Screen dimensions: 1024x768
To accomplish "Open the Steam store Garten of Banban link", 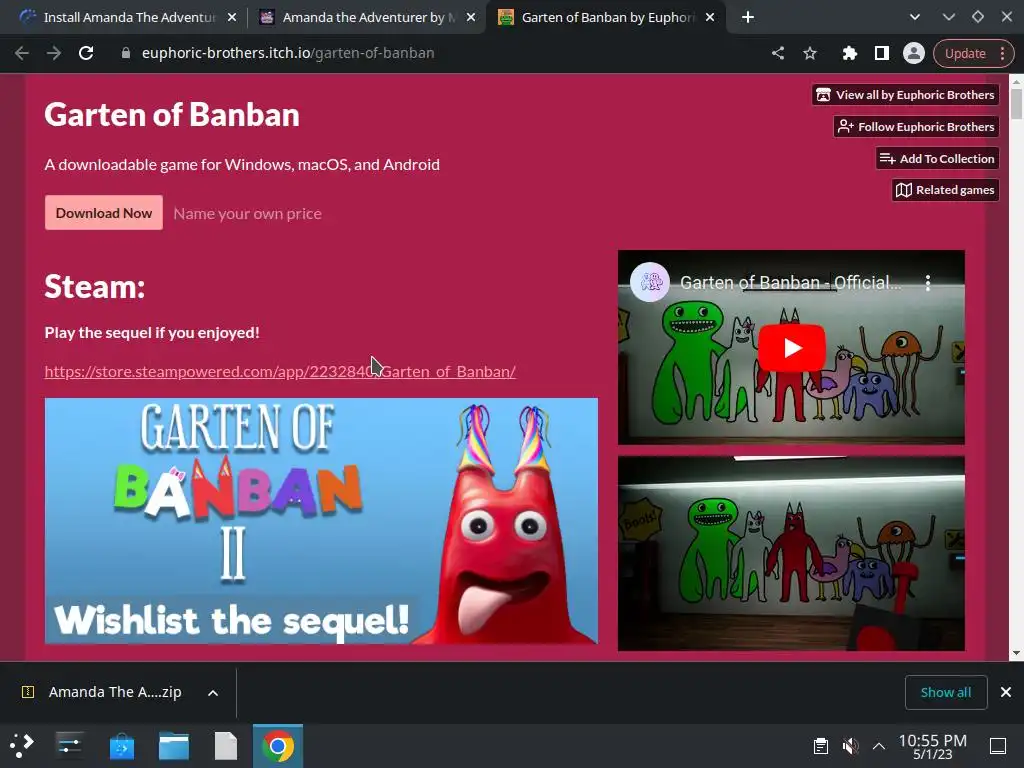I will pyautogui.click(x=280, y=372).
